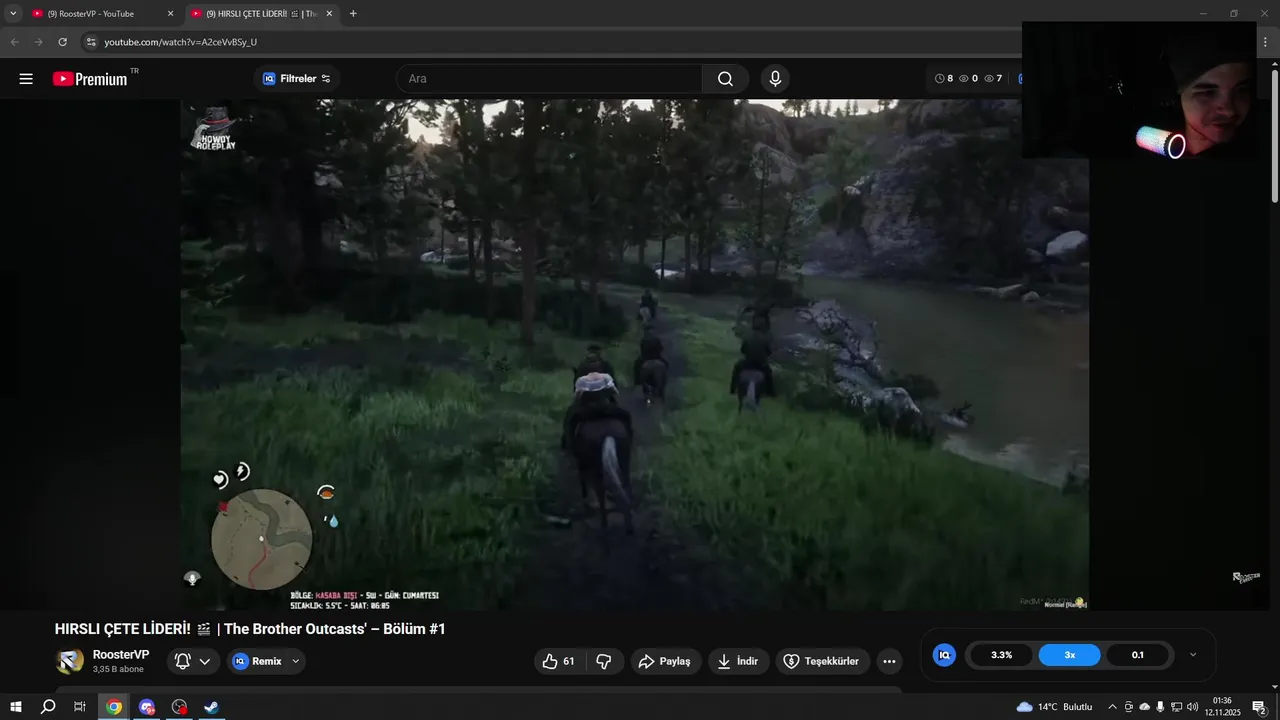The height and width of the screenshot is (720, 1280).
Task: Go back with browser back arrow
Action: (14, 42)
